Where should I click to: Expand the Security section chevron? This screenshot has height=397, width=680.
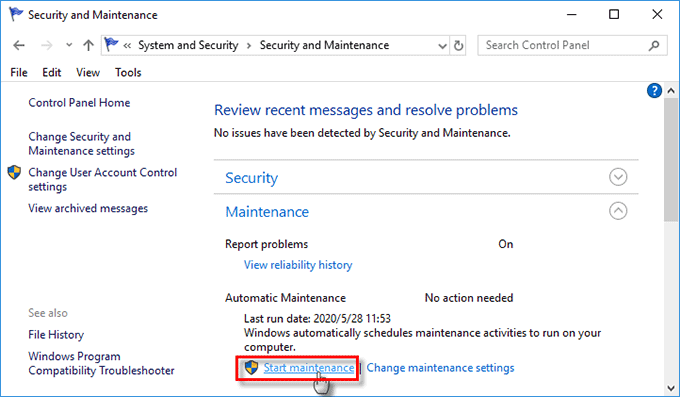pyautogui.click(x=618, y=177)
